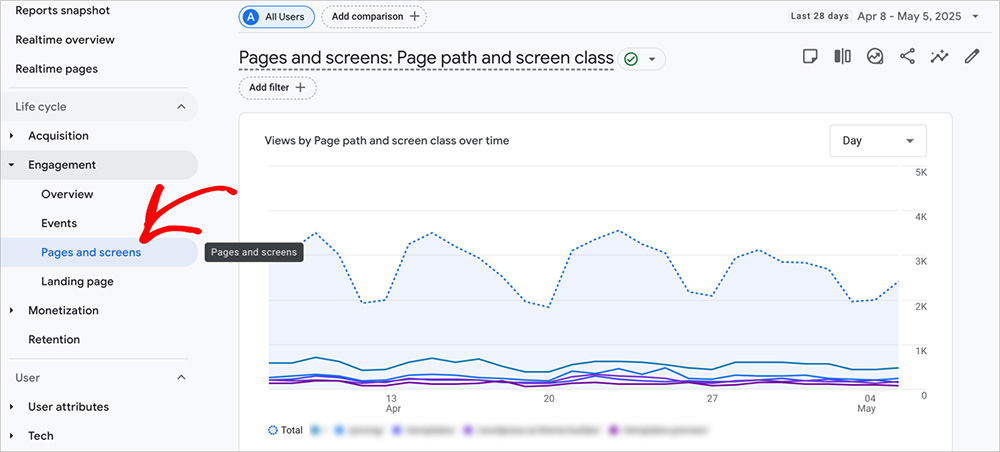The width and height of the screenshot is (1000, 452).
Task: Expand the Acquisition menu
Action: click(x=58, y=136)
